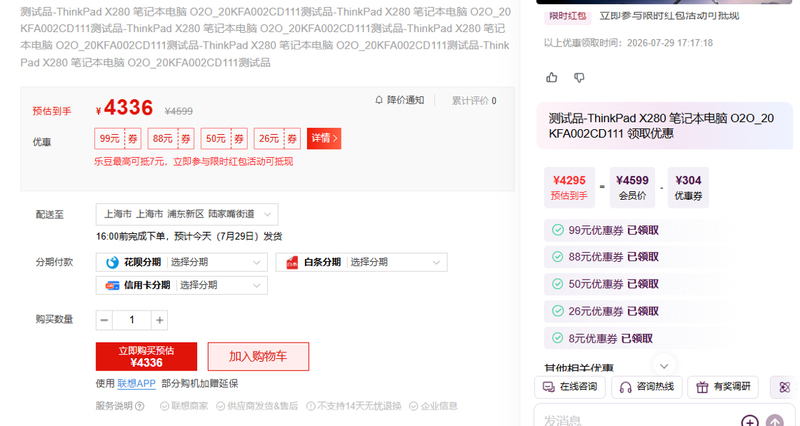Expand 其他相关优惠 with the chevron
Screen dimensions: 800x426
point(664,366)
